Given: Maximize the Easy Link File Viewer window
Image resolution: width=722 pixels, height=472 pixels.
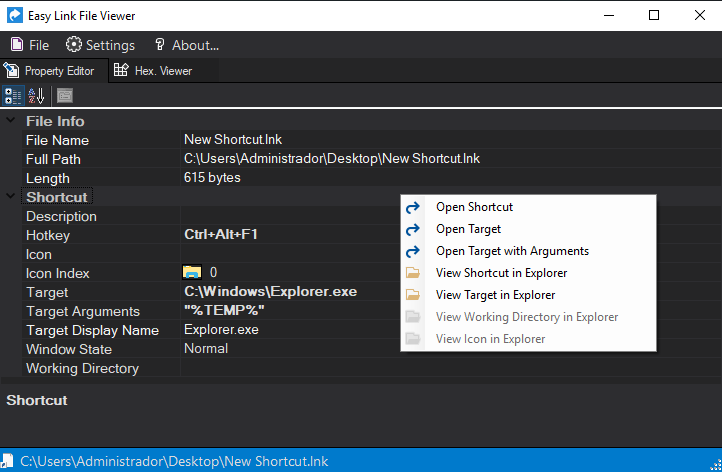Looking at the screenshot, I should pos(654,15).
